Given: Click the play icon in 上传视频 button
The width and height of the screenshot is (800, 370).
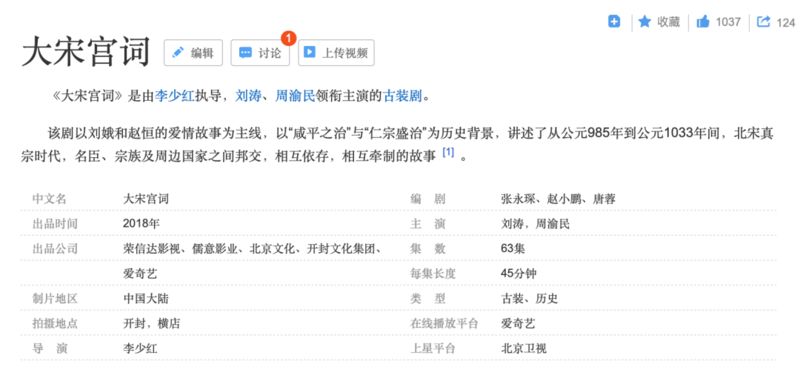Looking at the screenshot, I should pos(309,53).
